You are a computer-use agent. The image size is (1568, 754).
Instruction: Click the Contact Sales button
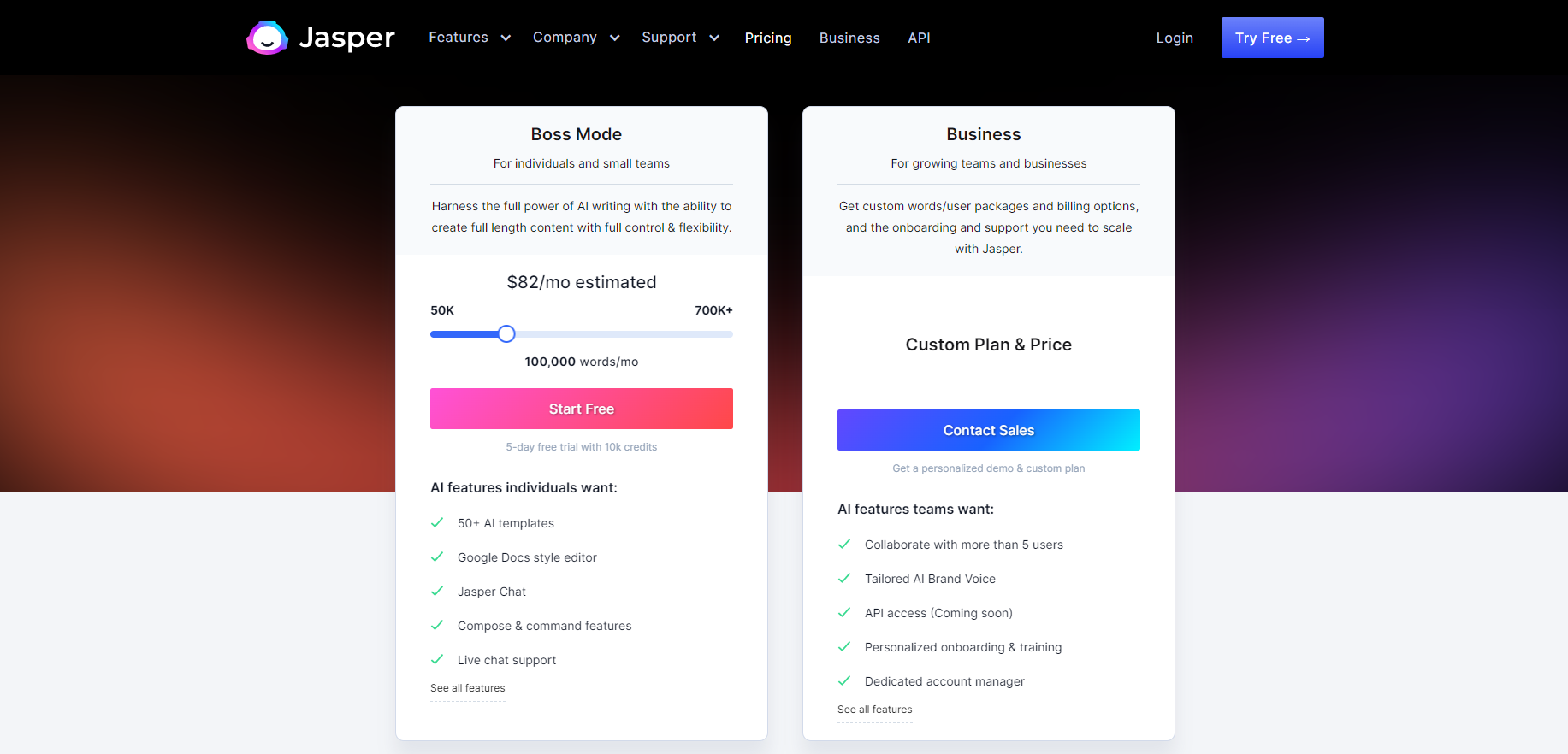coord(989,430)
